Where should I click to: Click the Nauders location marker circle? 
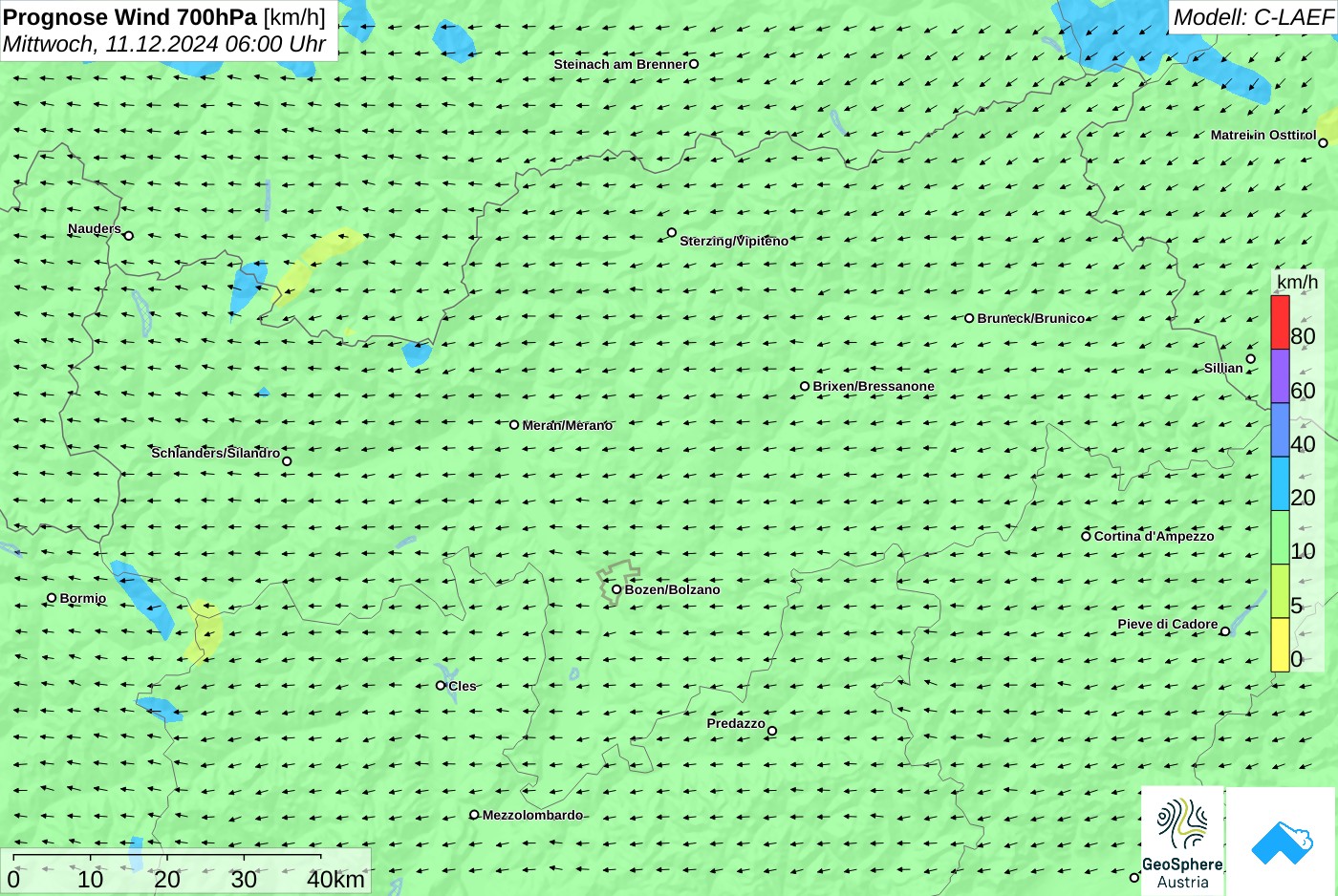[x=129, y=235]
